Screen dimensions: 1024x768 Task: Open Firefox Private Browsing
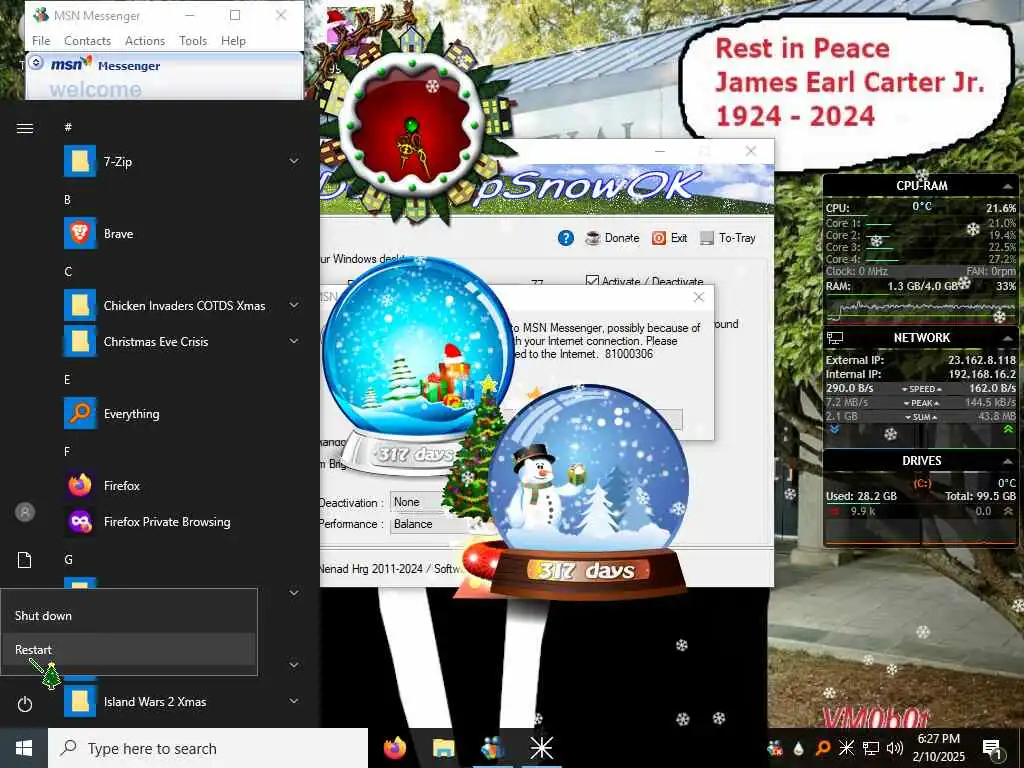click(80, 521)
